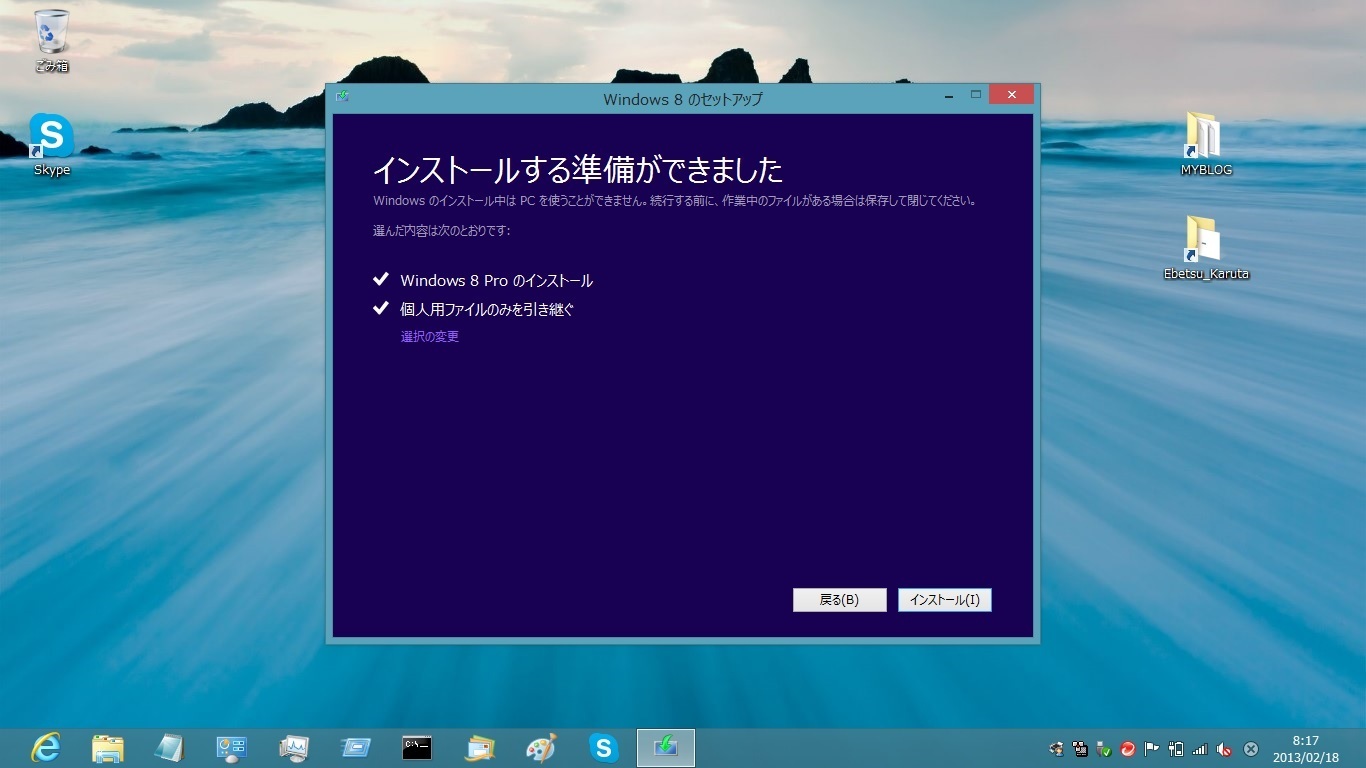Close the Windows 8 のセットアップ window
Viewport: 1366px width, 768px height.
click(1012, 95)
